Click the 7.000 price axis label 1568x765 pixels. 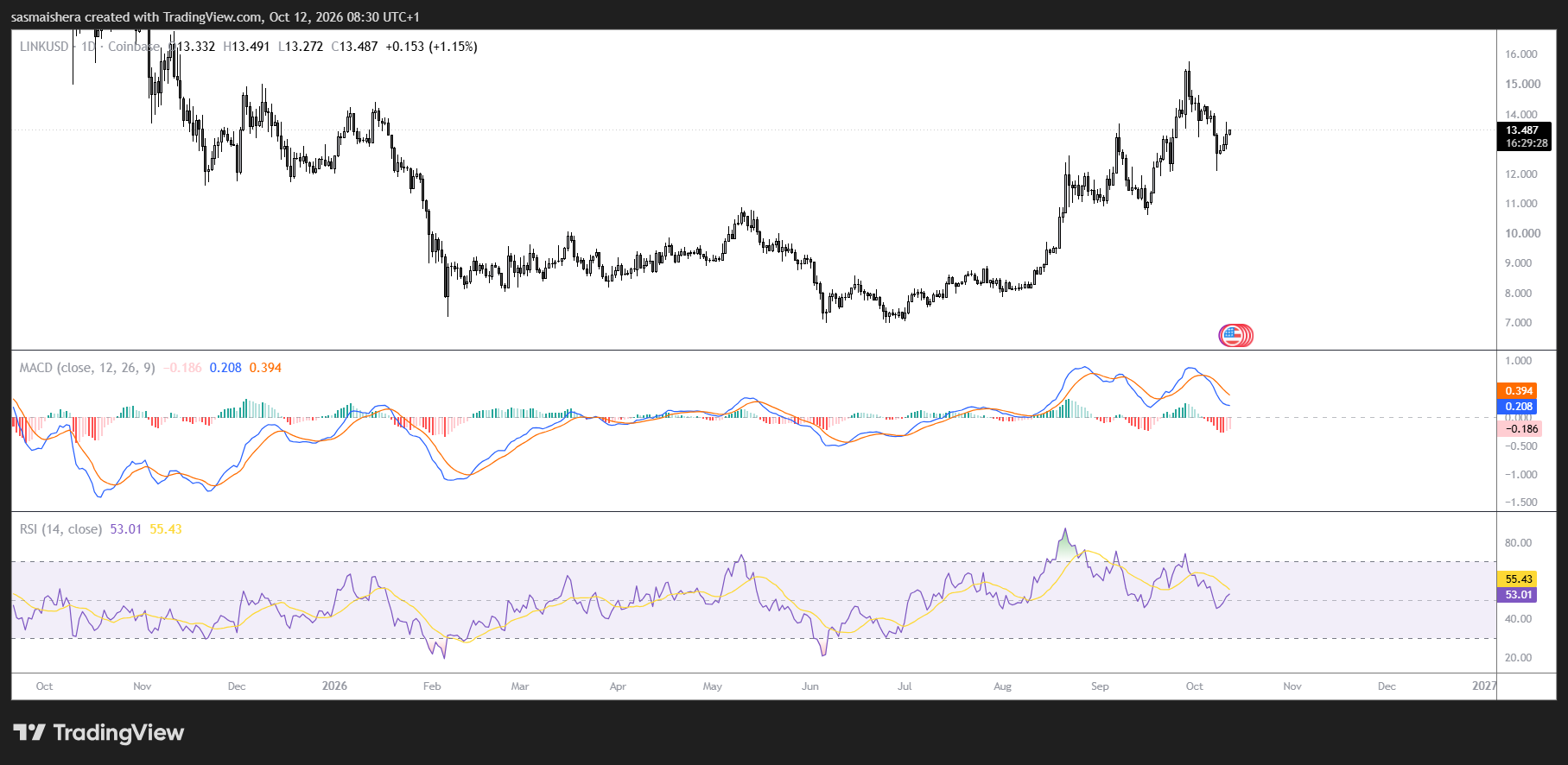[1518, 323]
